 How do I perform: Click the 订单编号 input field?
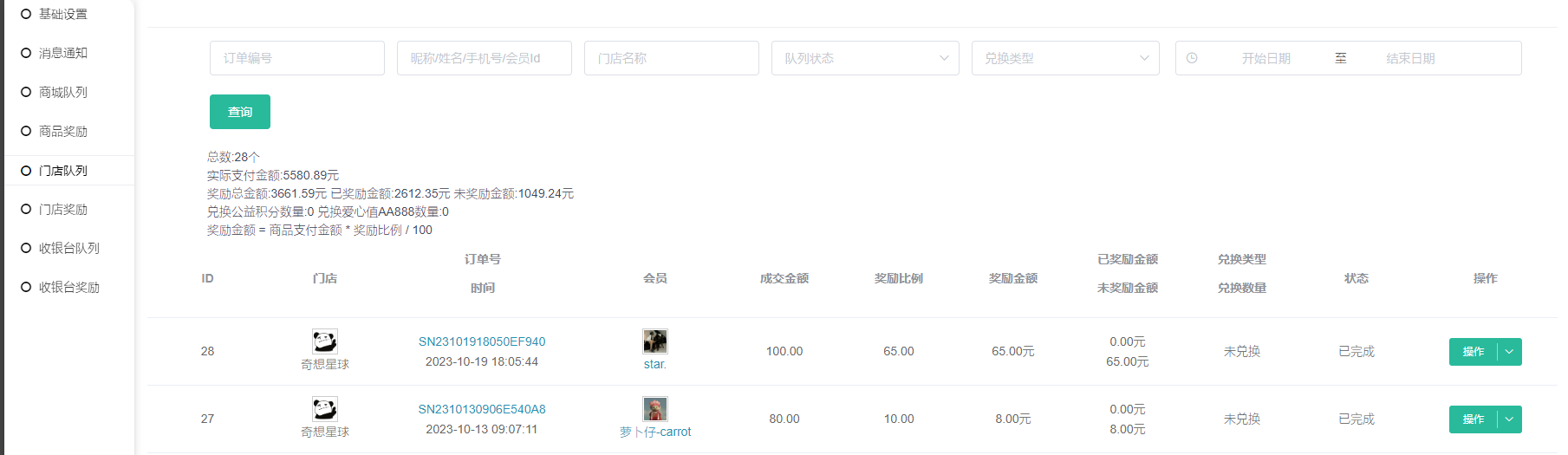pos(297,58)
